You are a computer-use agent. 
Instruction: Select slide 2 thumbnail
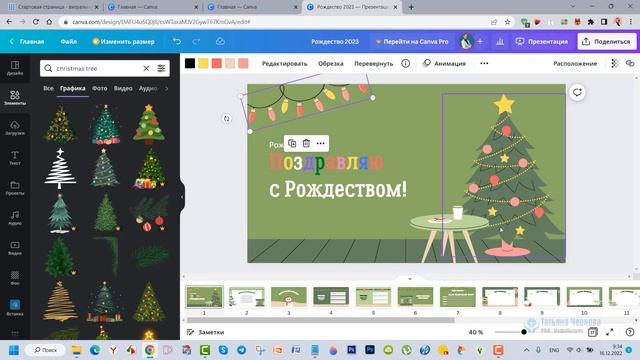pos(247,297)
